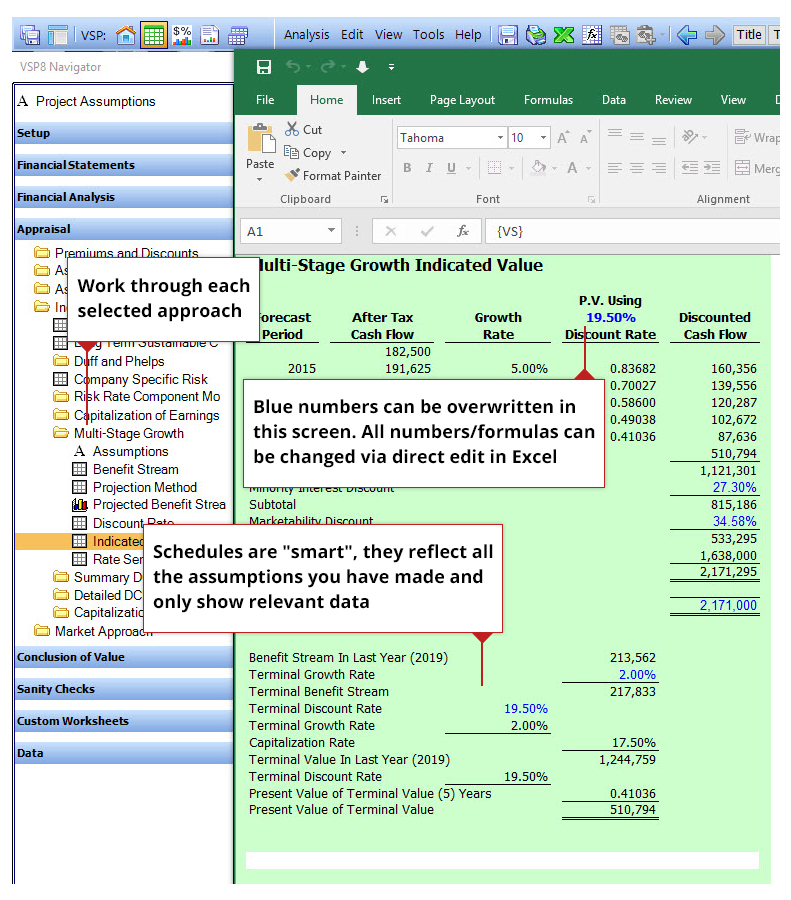Open the Clipboard group dialog launcher

384,200
